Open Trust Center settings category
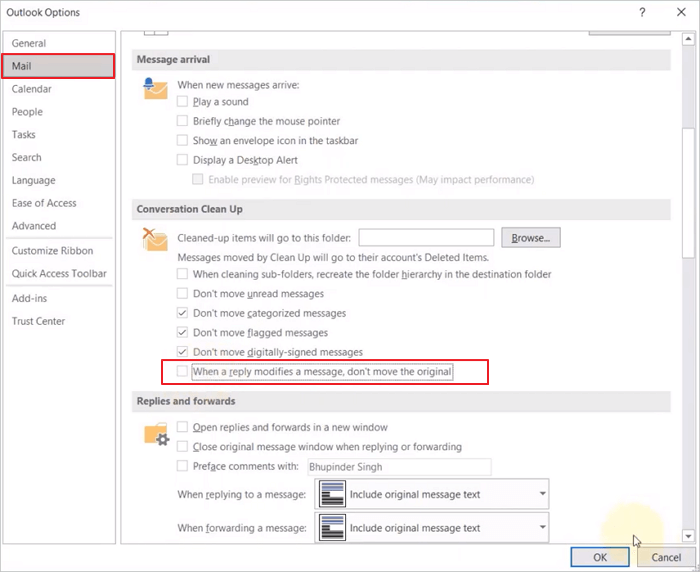 pyautogui.click(x=38, y=321)
